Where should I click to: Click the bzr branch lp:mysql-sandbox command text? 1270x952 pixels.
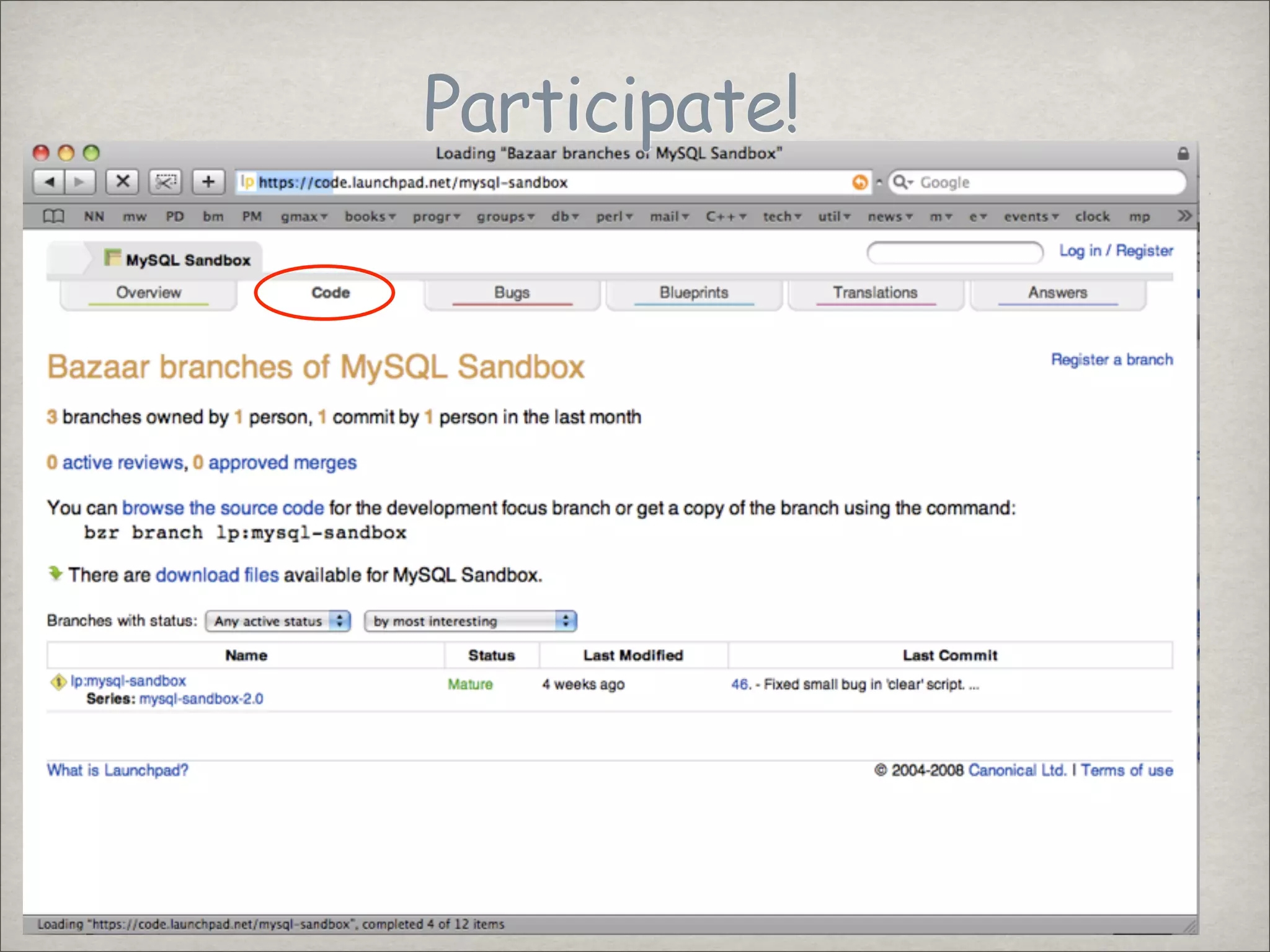(245, 533)
